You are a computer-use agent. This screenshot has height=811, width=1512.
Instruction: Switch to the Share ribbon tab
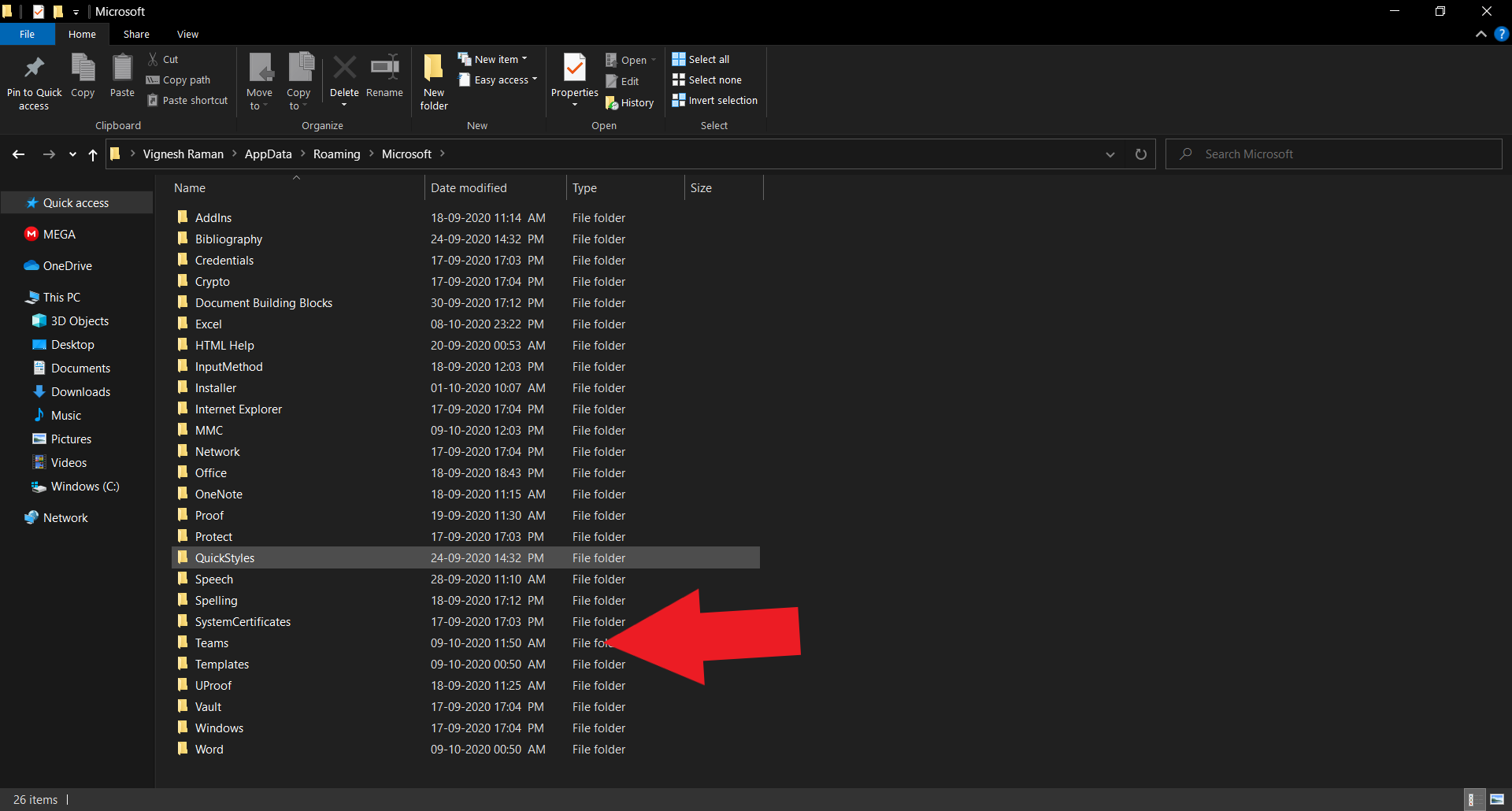click(136, 34)
